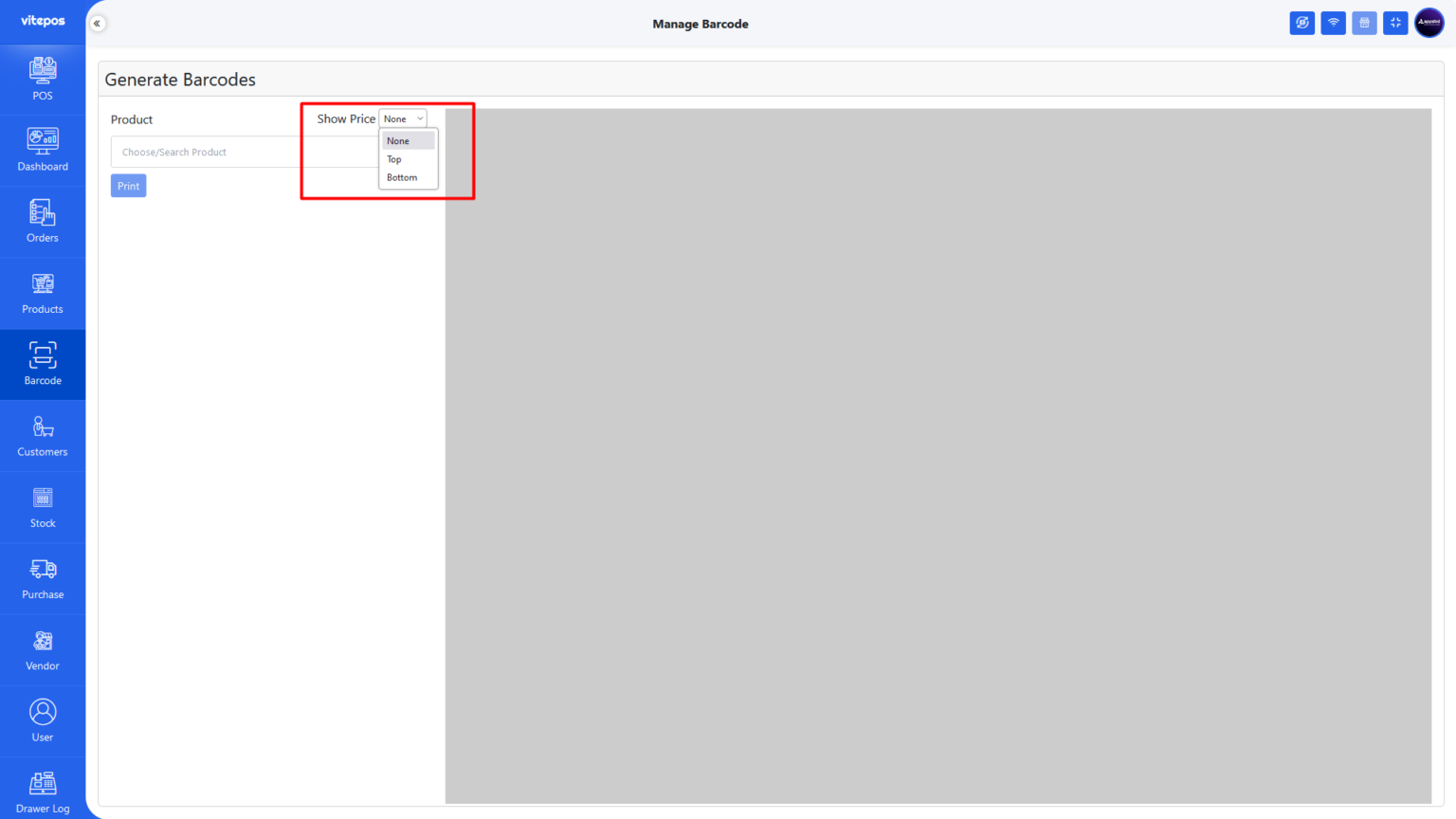This screenshot has width=1456, height=819.
Task: Open Purchase section from sidebar
Action: [43, 579]
